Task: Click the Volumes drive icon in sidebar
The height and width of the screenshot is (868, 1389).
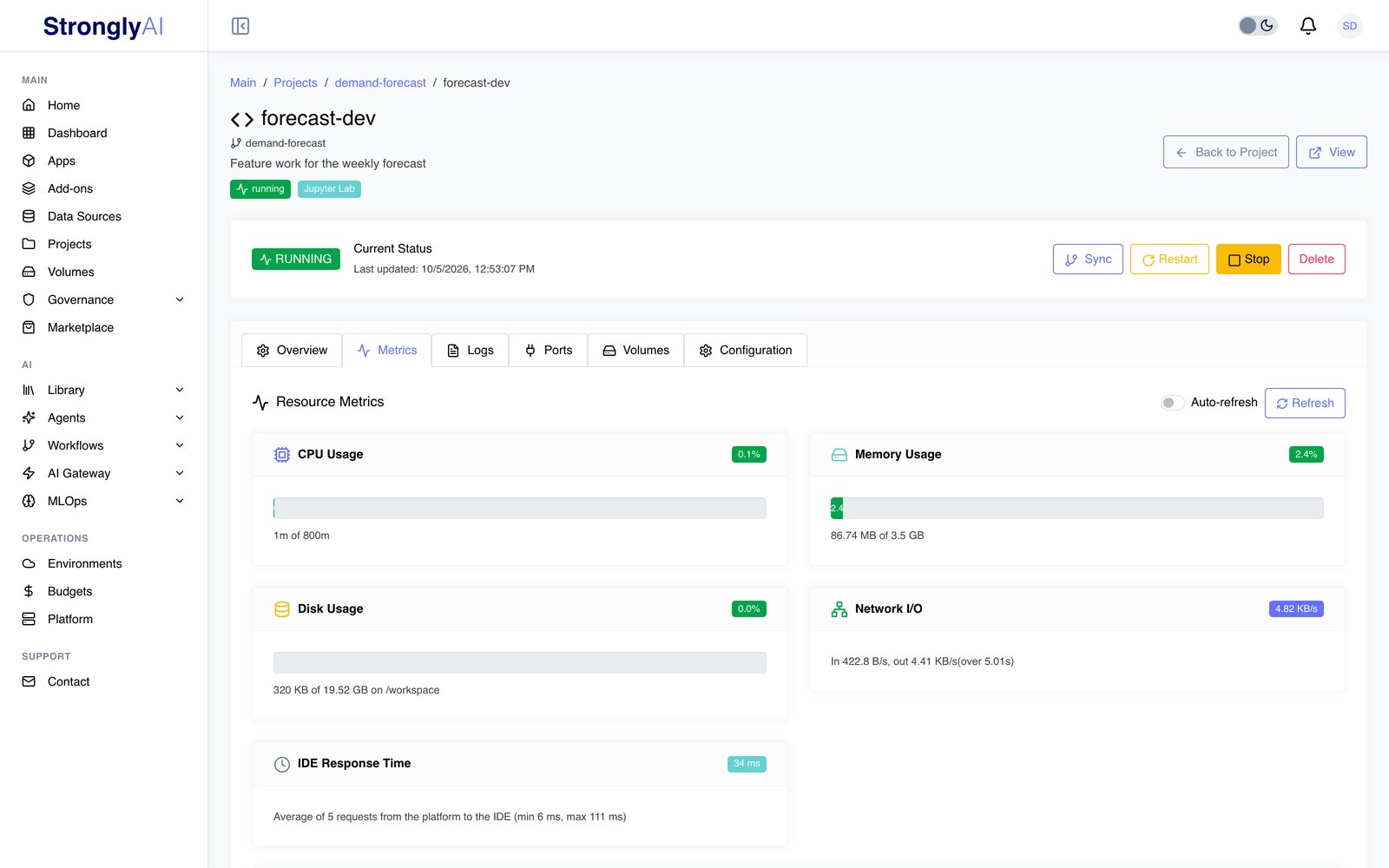Action: point(29,272)
